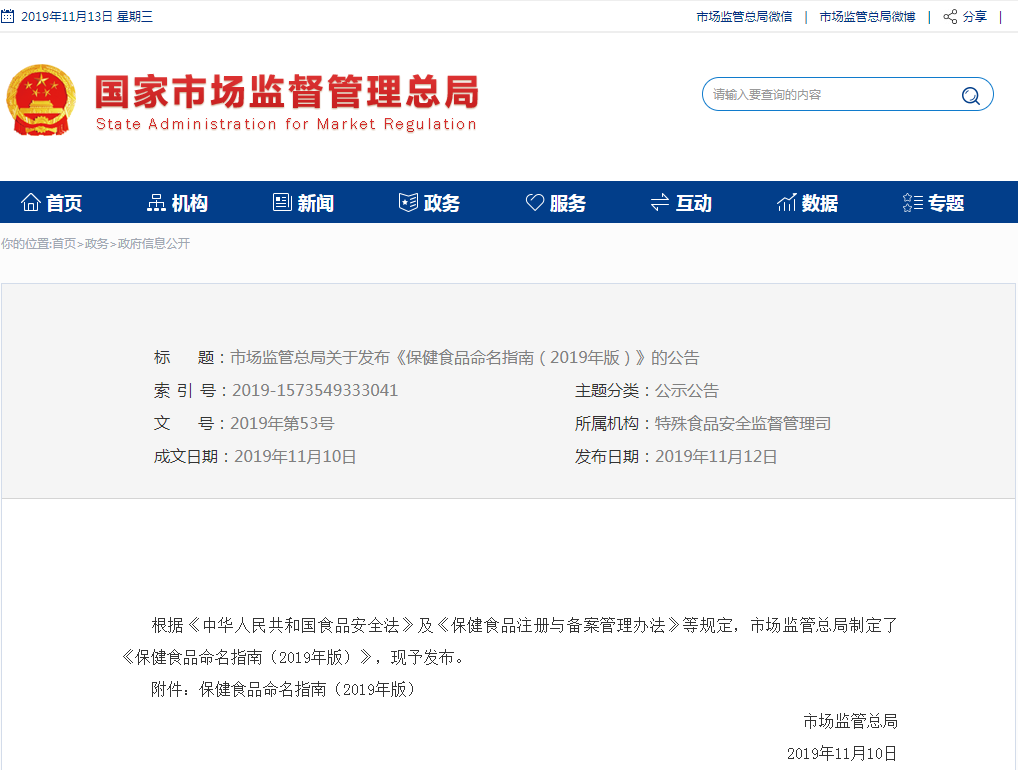Go to 政府信息公开 in the breadcrumb

[154, 243]
